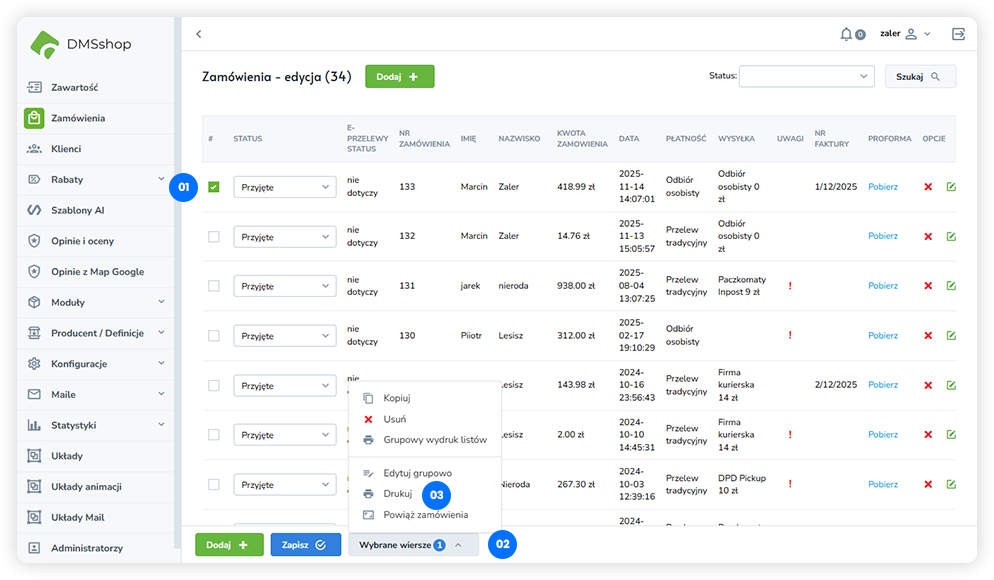Viewport: 994px width, 580px height.
Task: Select Grupowy wydruk listów menu entry
Action: point(435,440)
